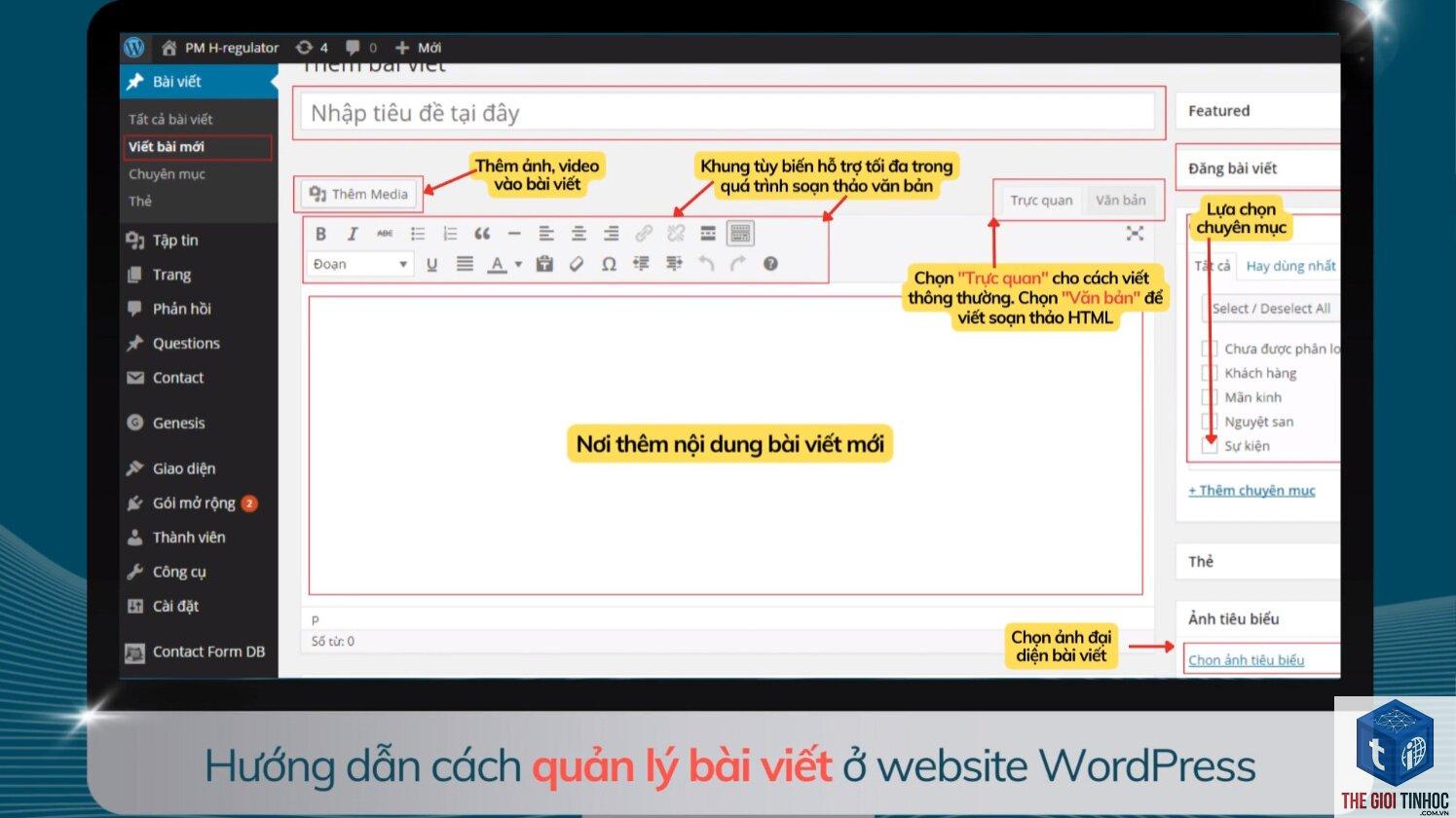Click the Paste as text icon
This screenshot has height=818, width=1456.
pos(544,264)
